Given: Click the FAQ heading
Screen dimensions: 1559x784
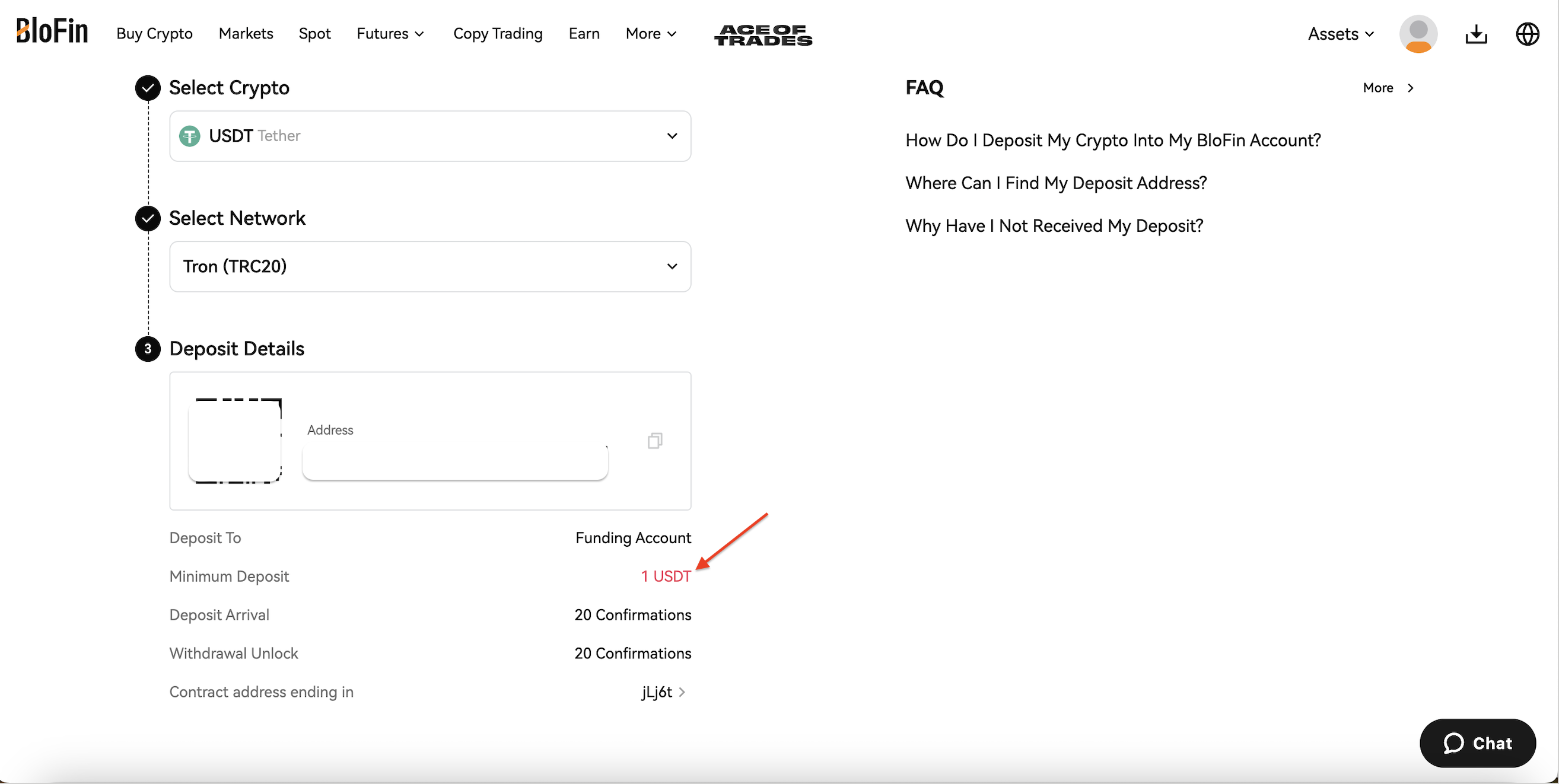Looking at the screenshot, I should coord(924,88).
